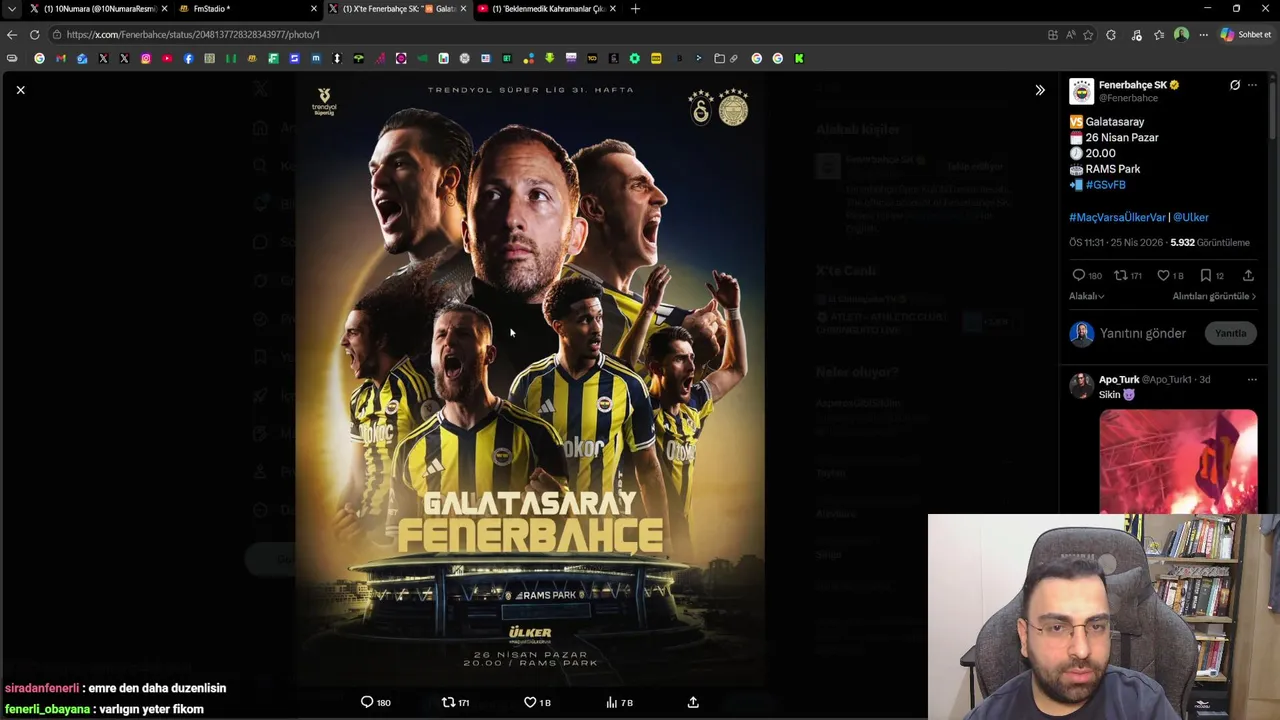Open a new browser tab with plus
This screenshot has height=720, width=1280.
[635, 9]
